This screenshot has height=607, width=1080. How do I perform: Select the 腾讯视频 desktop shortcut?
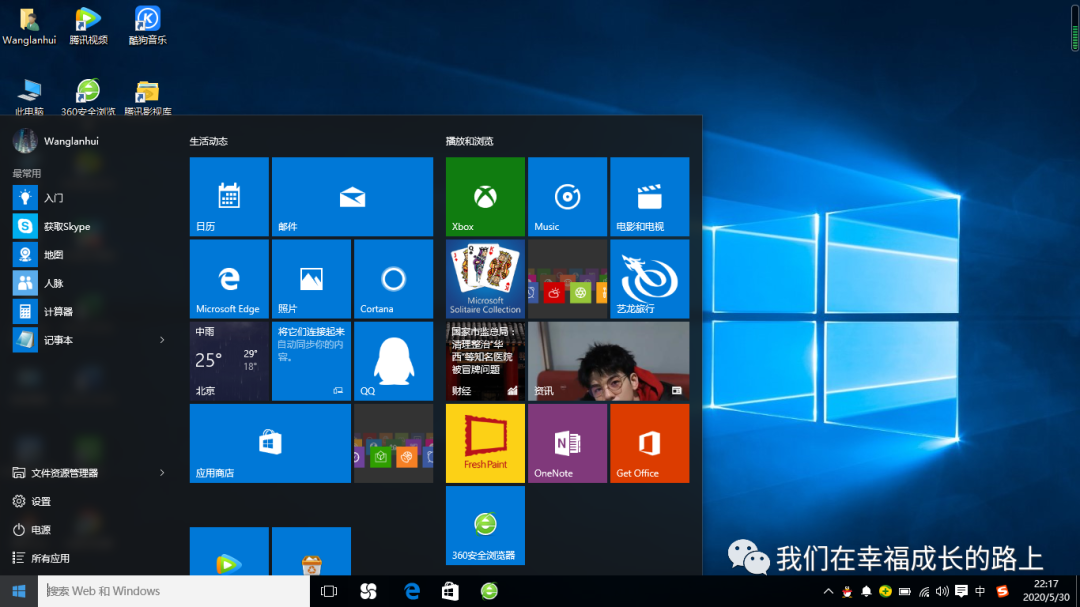pos(88,26)
